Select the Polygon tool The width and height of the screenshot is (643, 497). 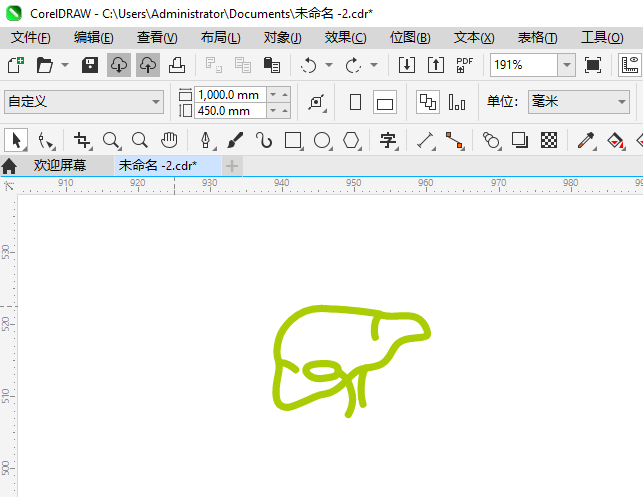tap(351, 140)
